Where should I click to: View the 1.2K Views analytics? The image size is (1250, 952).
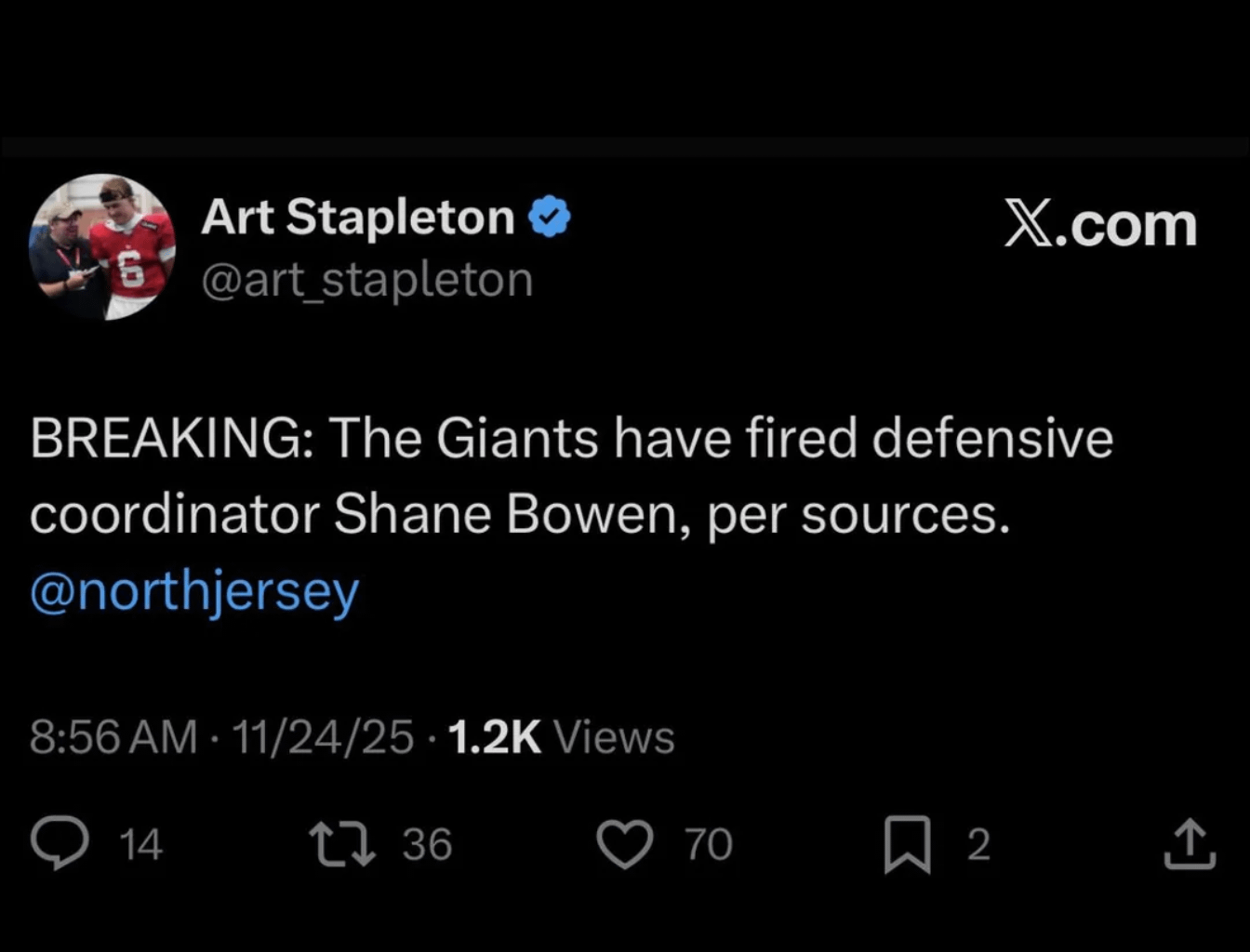[561, 737]
